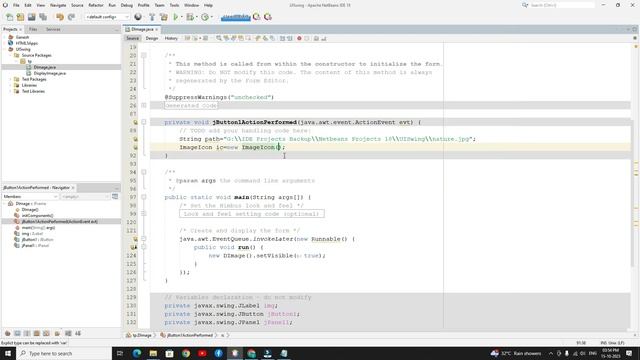Image resolution: width=640 pixels, height=360 pixels.
Task: Click the Redo toolbar icon
Action: (71, 17)
